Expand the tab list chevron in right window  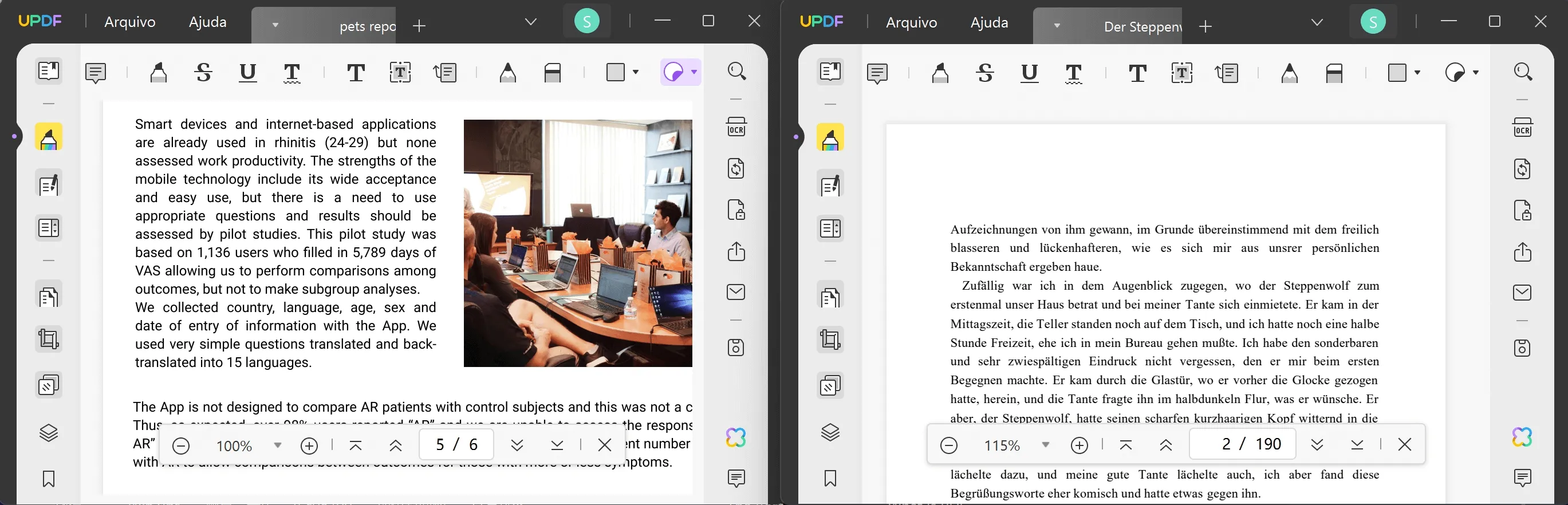click(x=1317, y=22)
